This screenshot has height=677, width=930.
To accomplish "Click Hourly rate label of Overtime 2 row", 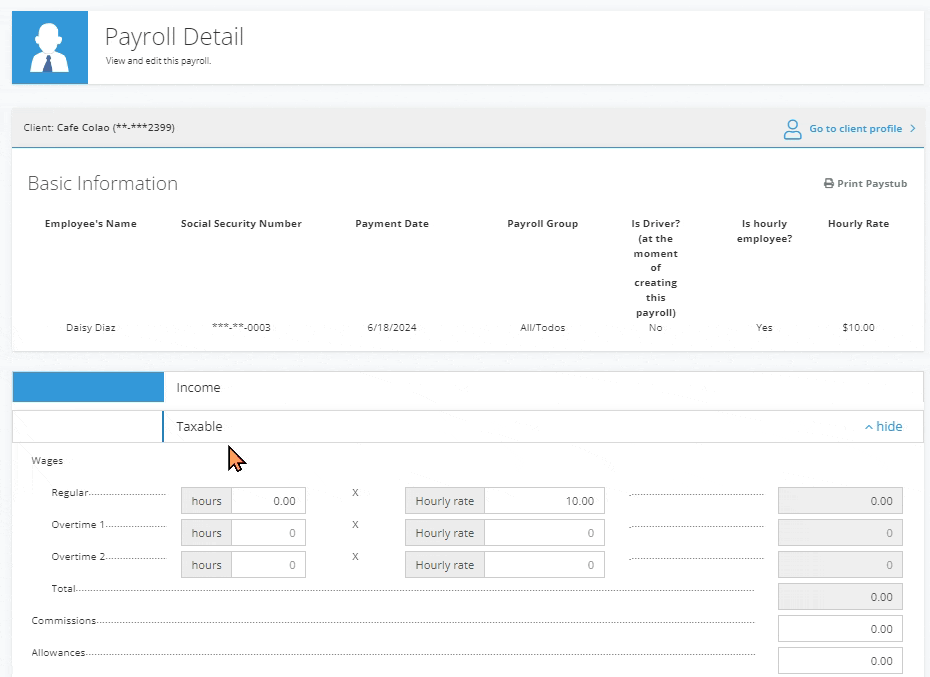I will coord(445,565).
